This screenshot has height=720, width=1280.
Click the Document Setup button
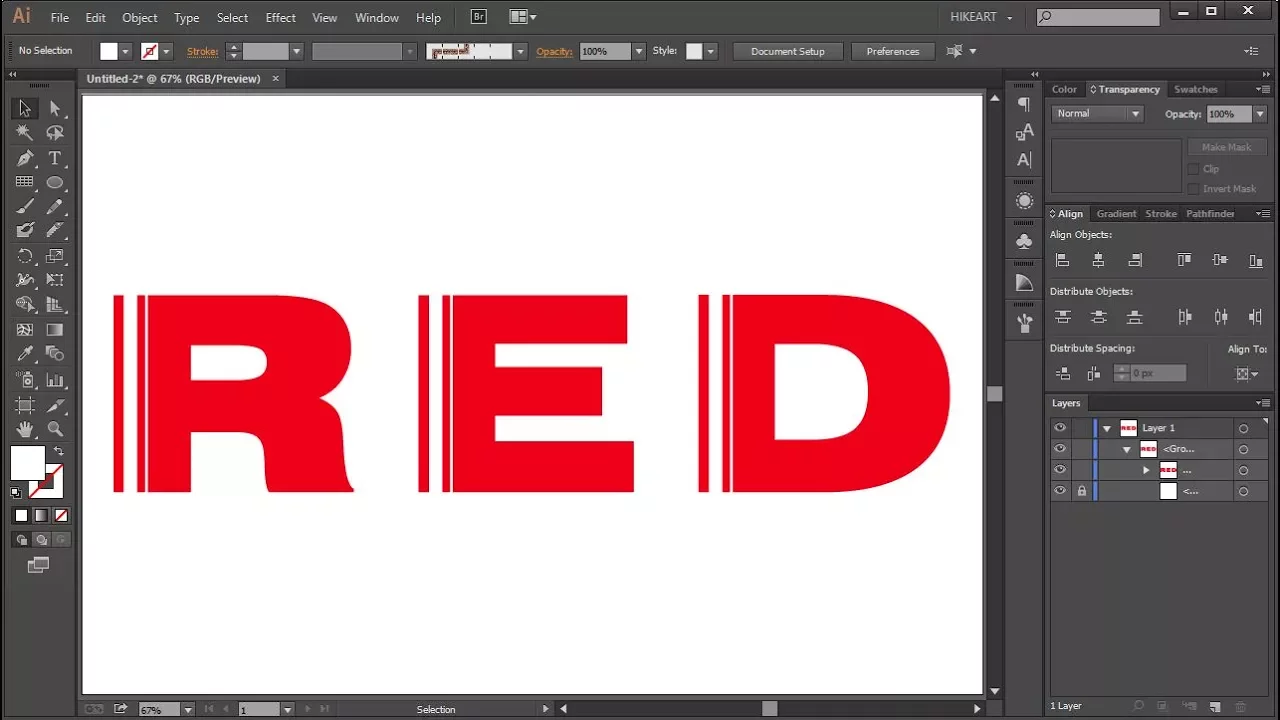(x=788, y=51)
